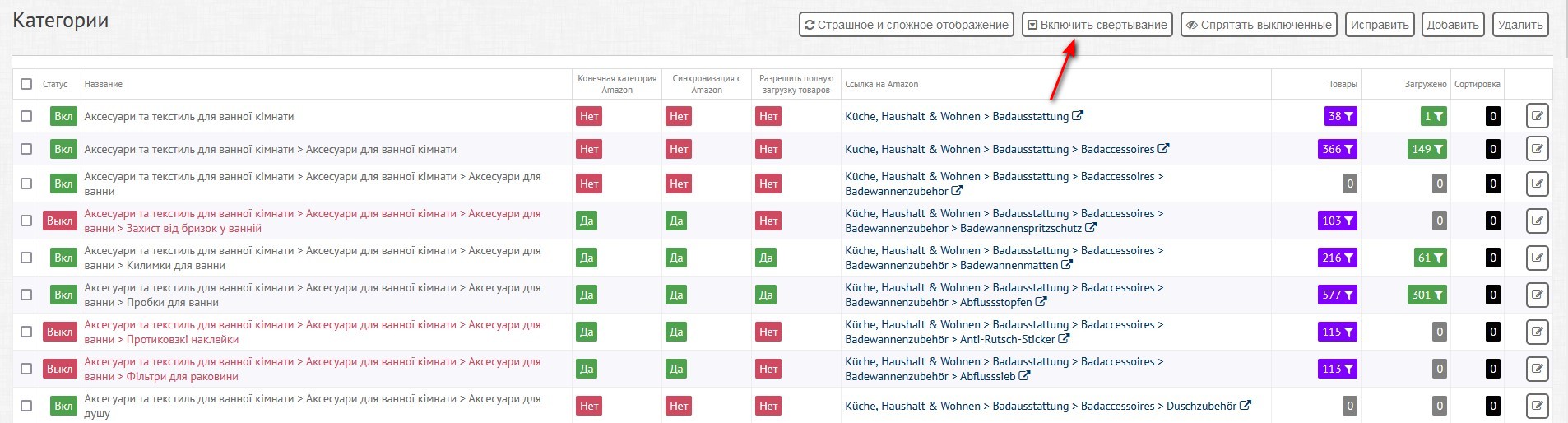Open external link icon after Abflussstopfen
The image size is (1568, 423).
click(x=1041, y=302)
